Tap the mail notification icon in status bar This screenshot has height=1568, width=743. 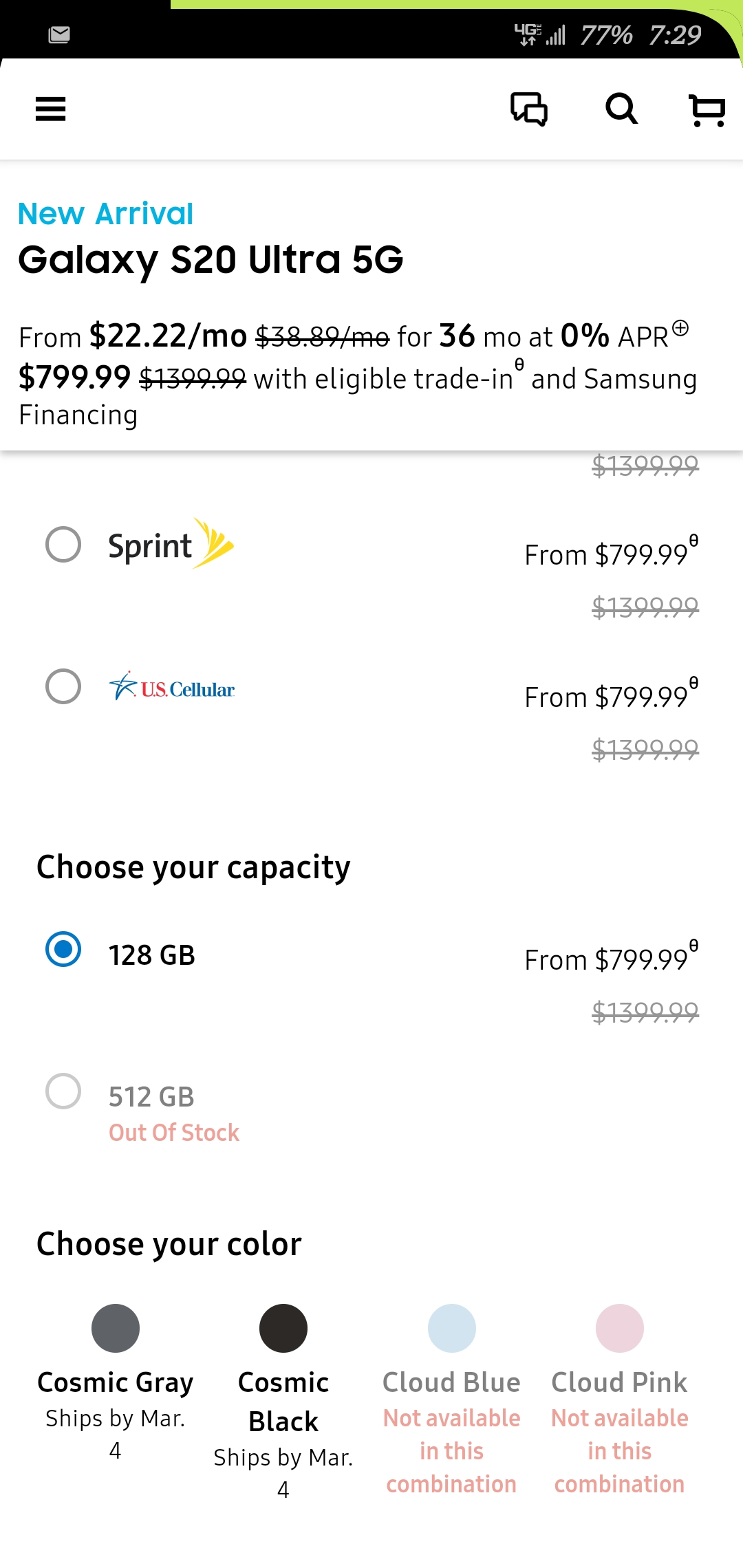pos(59,34)
